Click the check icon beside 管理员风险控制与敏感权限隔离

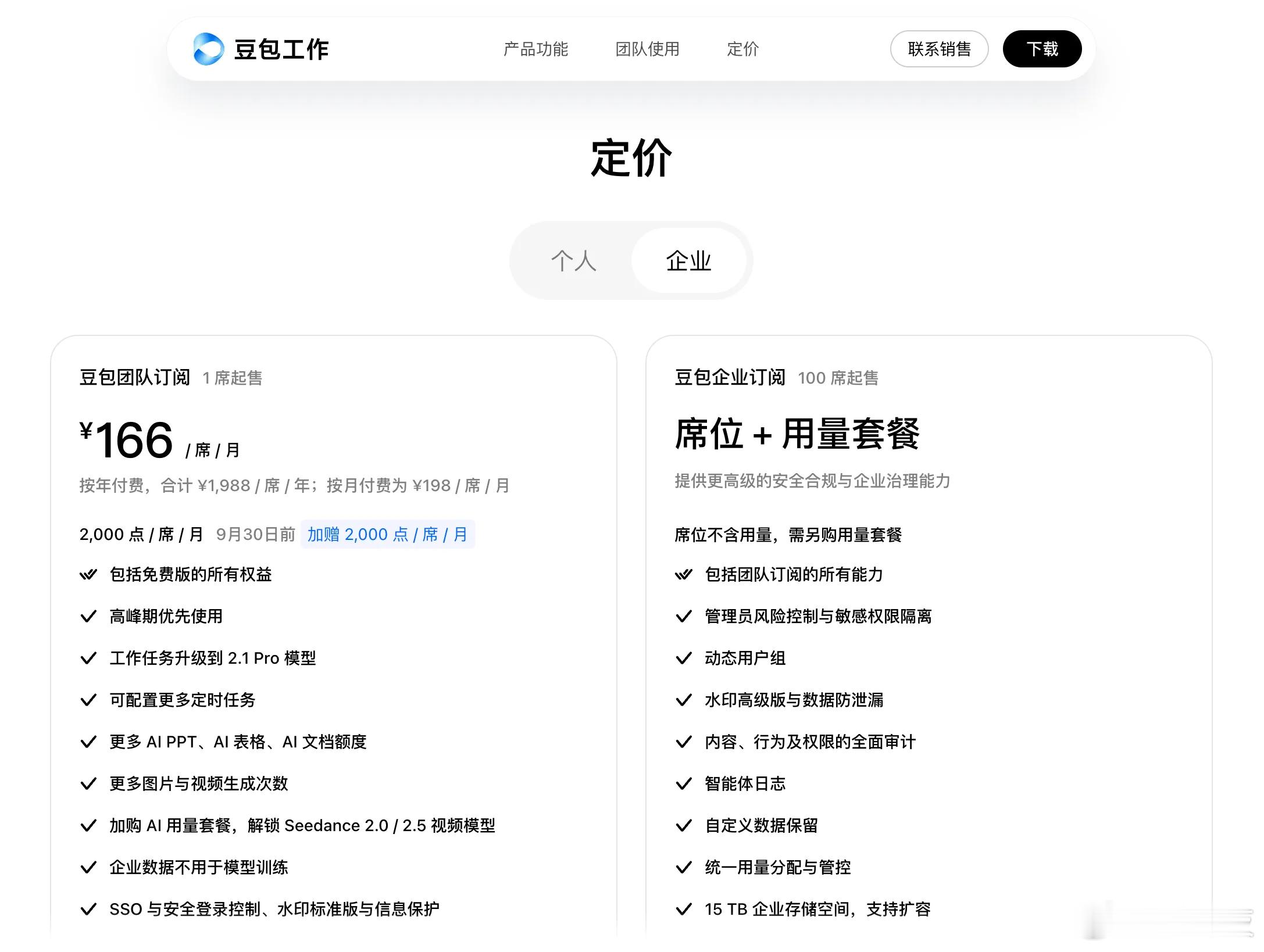tap(684, 617)
